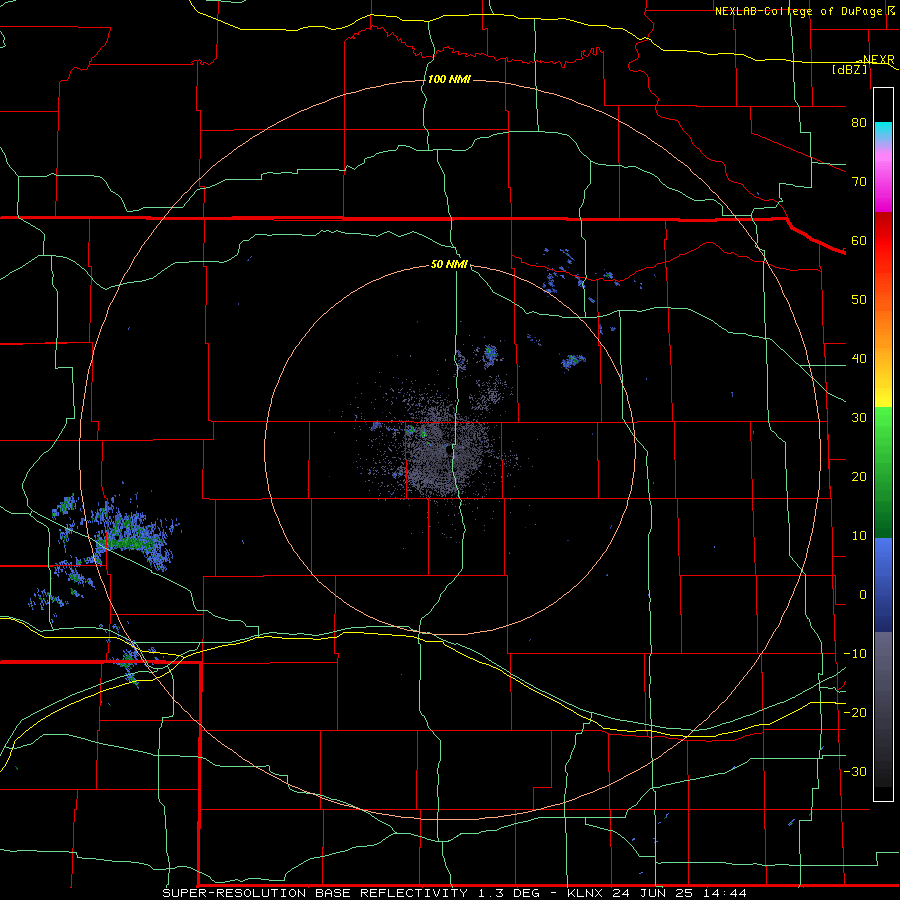Click the 50 dBZ legend value

pyautogui.click(x=859, y=300)
